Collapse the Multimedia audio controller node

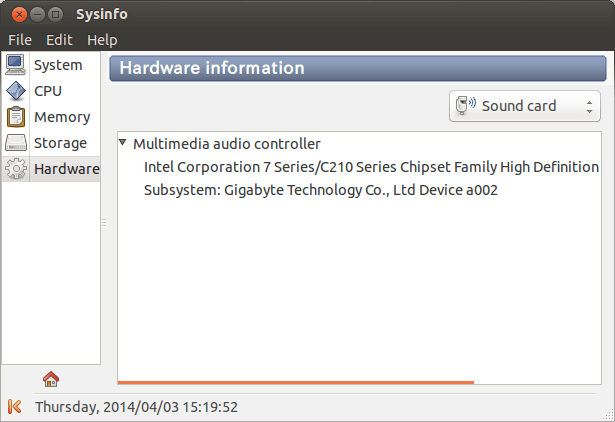coord(123,143)
